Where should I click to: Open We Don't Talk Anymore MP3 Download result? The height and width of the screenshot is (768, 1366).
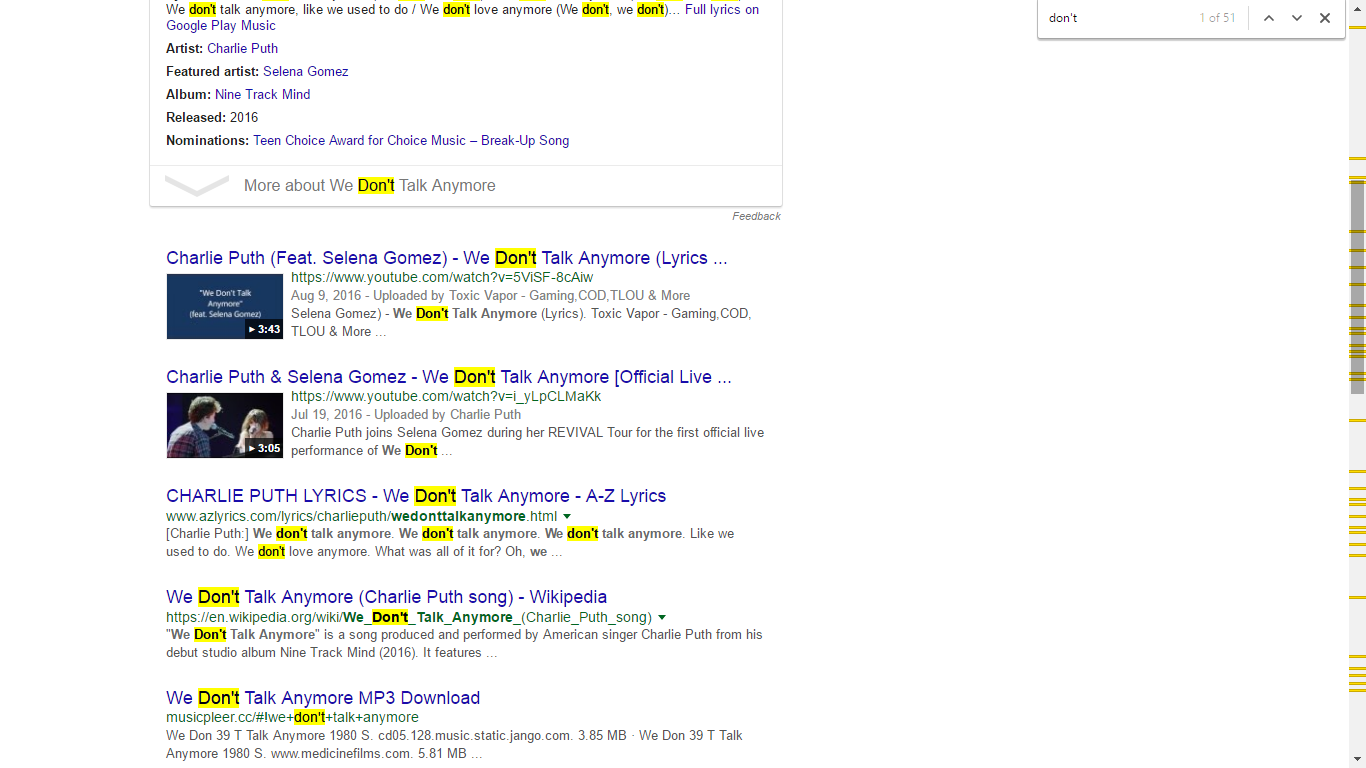coord(323,698)
